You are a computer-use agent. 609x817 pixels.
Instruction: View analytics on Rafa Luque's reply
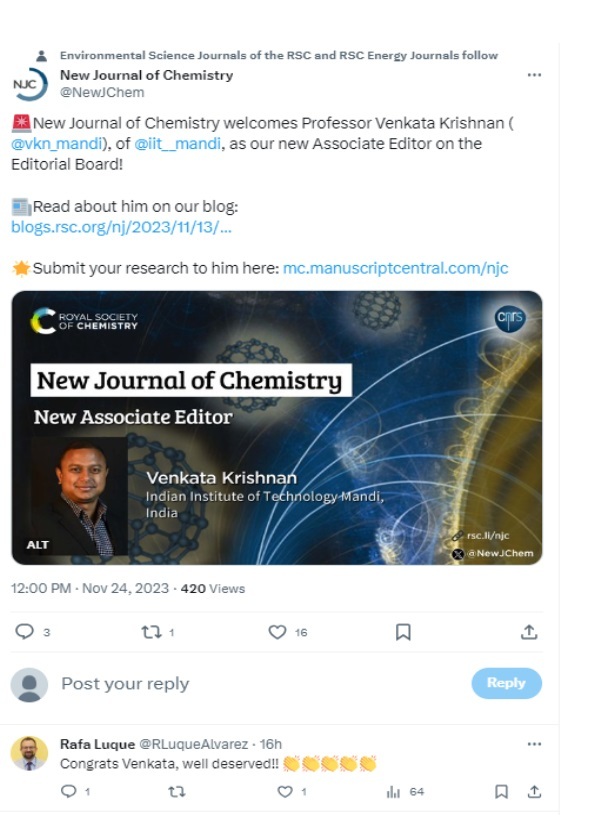pos(393,791)
